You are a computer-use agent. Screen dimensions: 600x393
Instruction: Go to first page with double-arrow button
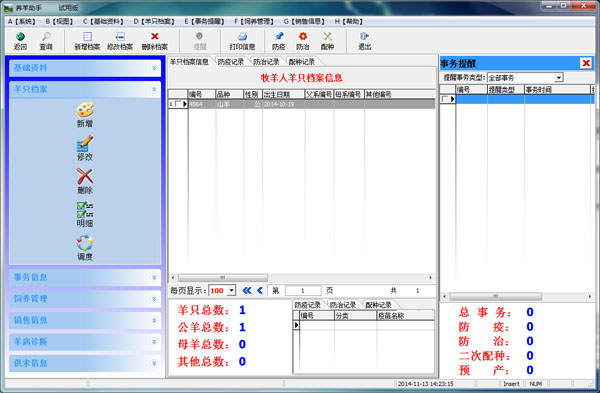coord(247,291)
